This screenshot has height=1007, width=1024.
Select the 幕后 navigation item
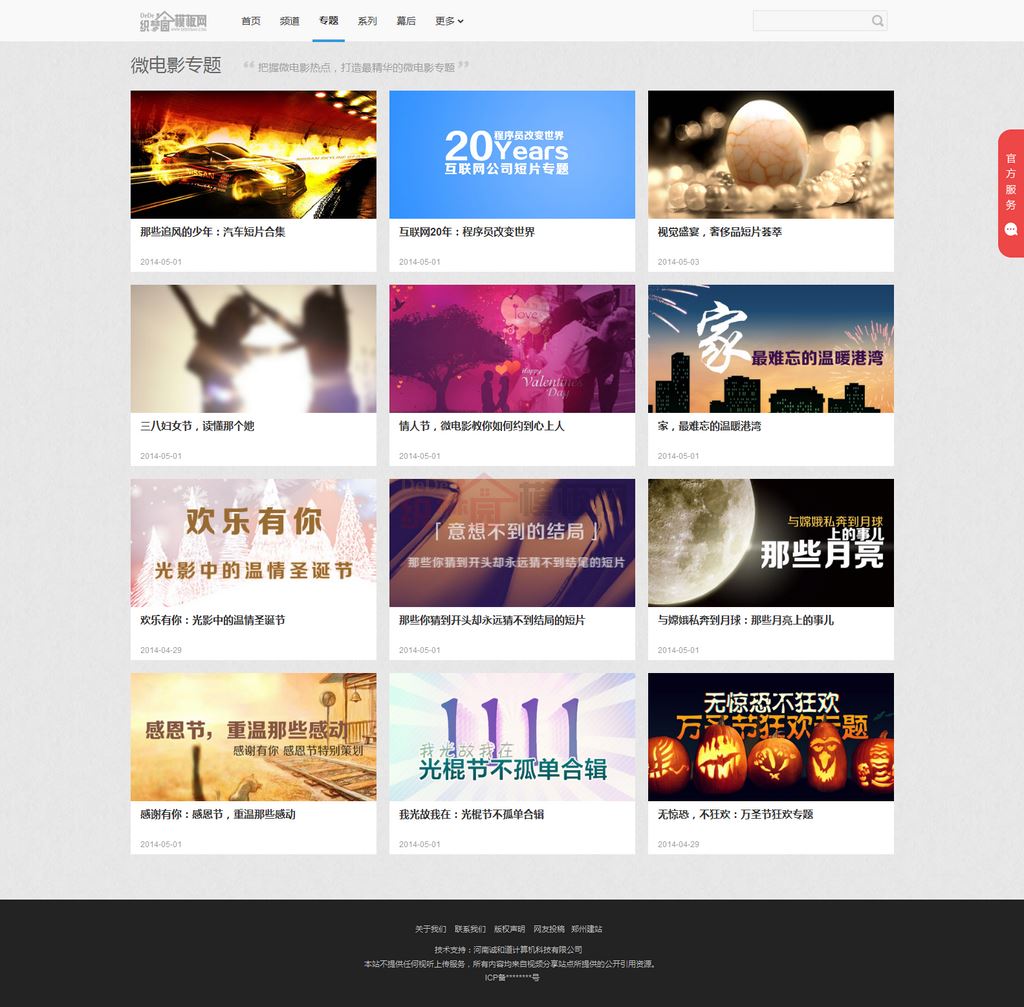[x=406, y=21]
